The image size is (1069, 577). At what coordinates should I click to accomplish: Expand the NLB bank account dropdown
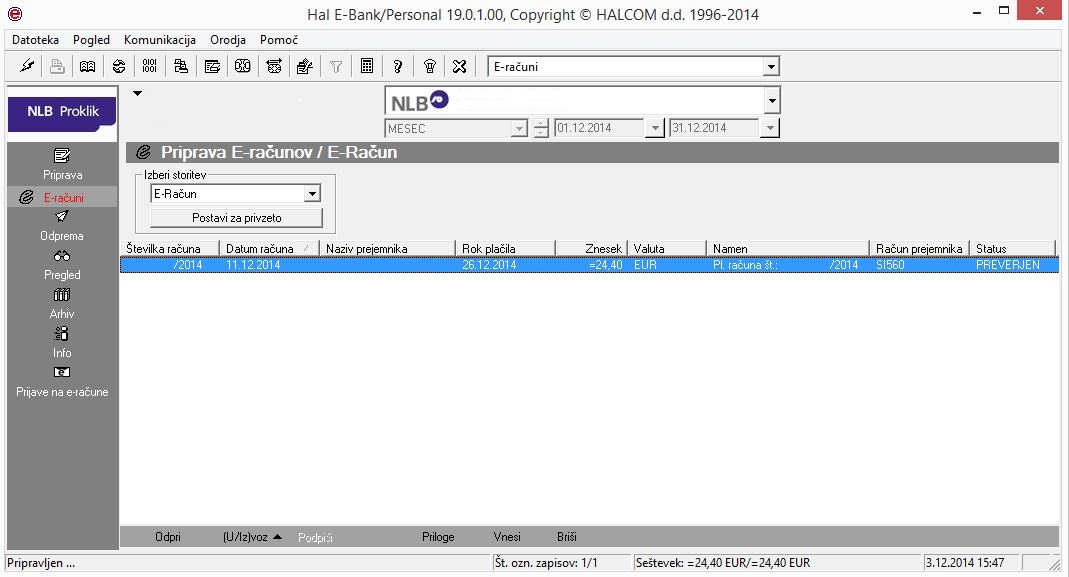772,101
